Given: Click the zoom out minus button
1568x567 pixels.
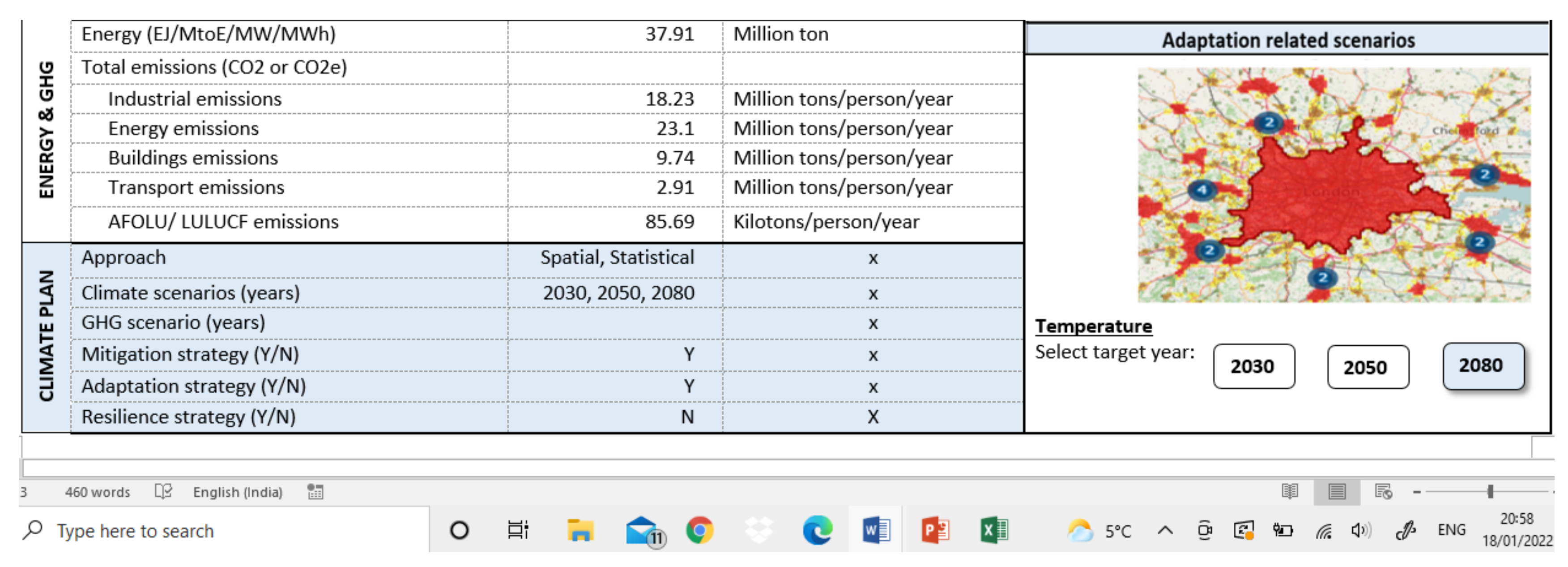Looking at the screenshot, I should tap(1416, 491).
